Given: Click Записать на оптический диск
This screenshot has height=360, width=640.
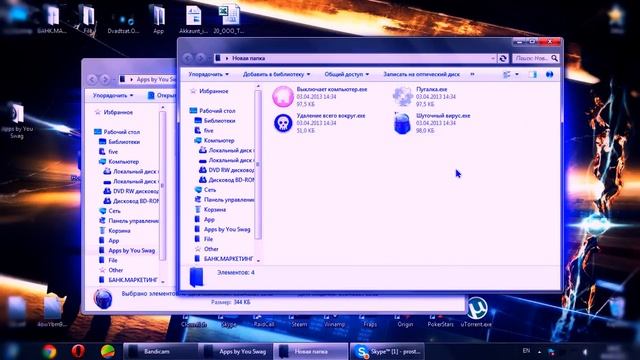Looking at the screenshot, I should click(x=421, y=74).
